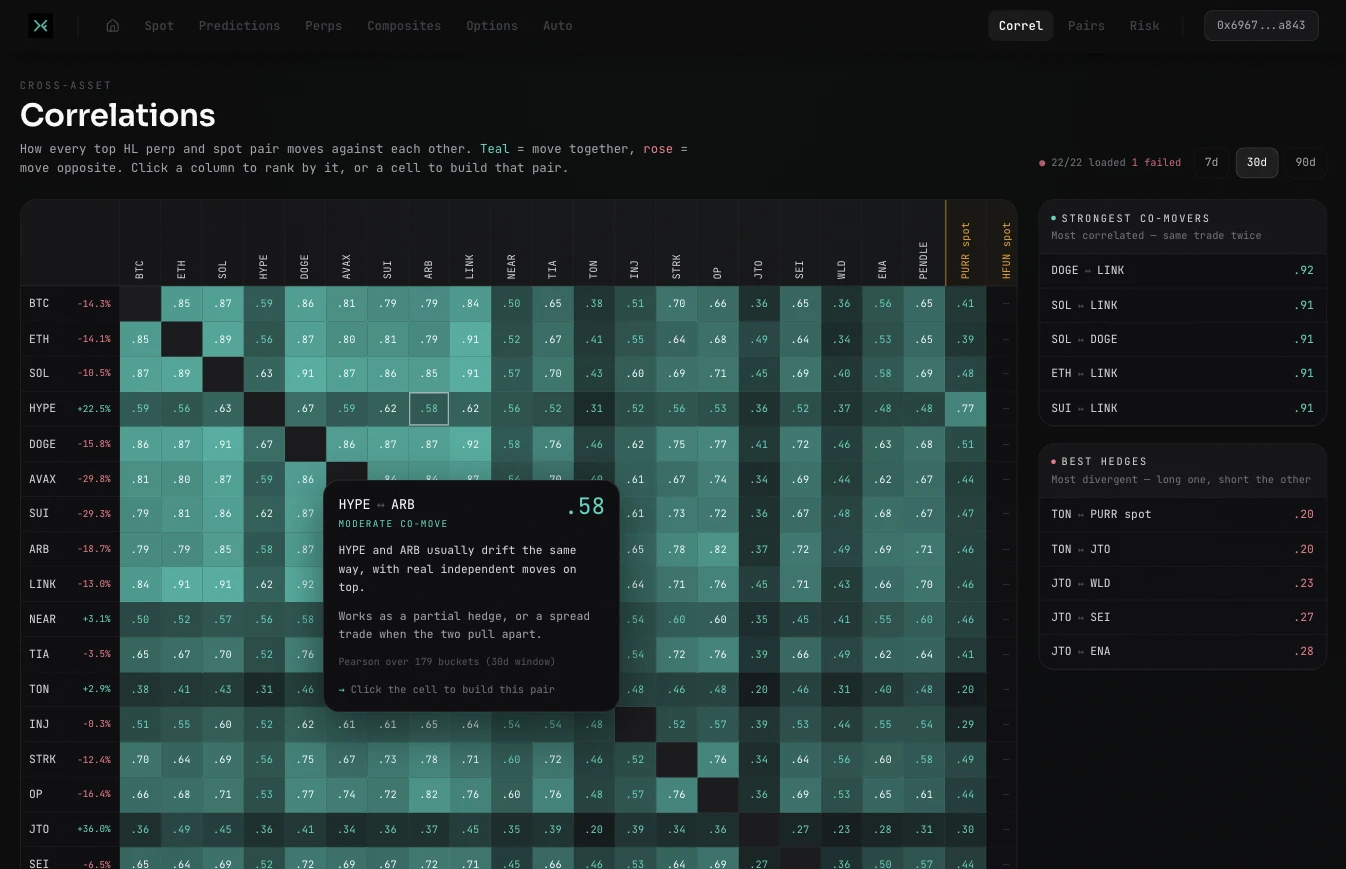Rank by the TON column header
Screen dimensions: 1346x869
tap(594, 243)
